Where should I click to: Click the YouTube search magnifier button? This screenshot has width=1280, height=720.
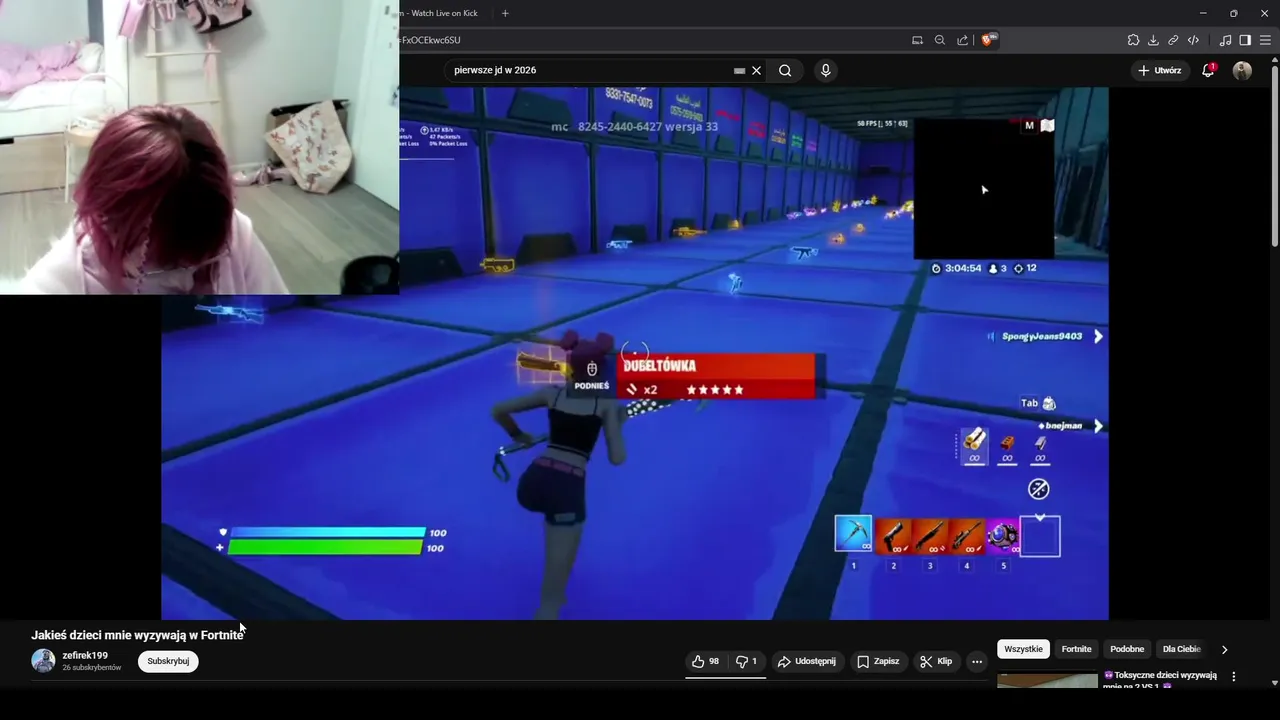(785, 70)
